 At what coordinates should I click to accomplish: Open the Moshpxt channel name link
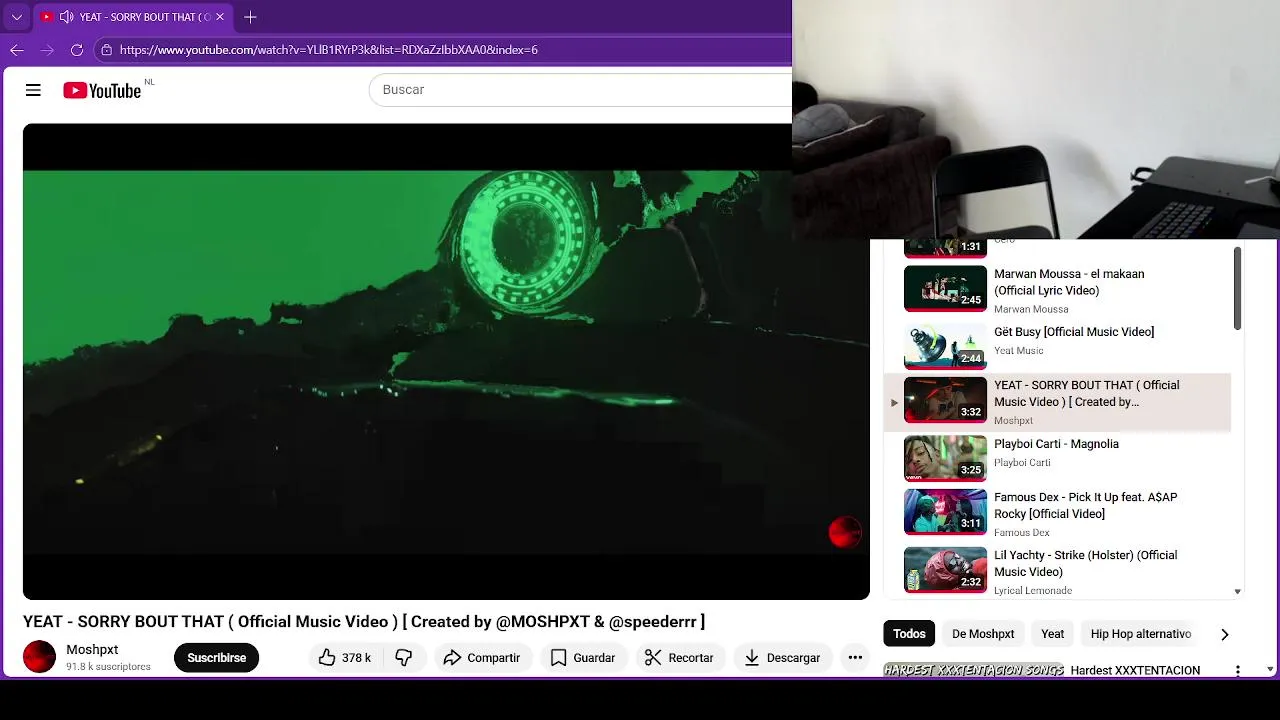click(92, 650)
